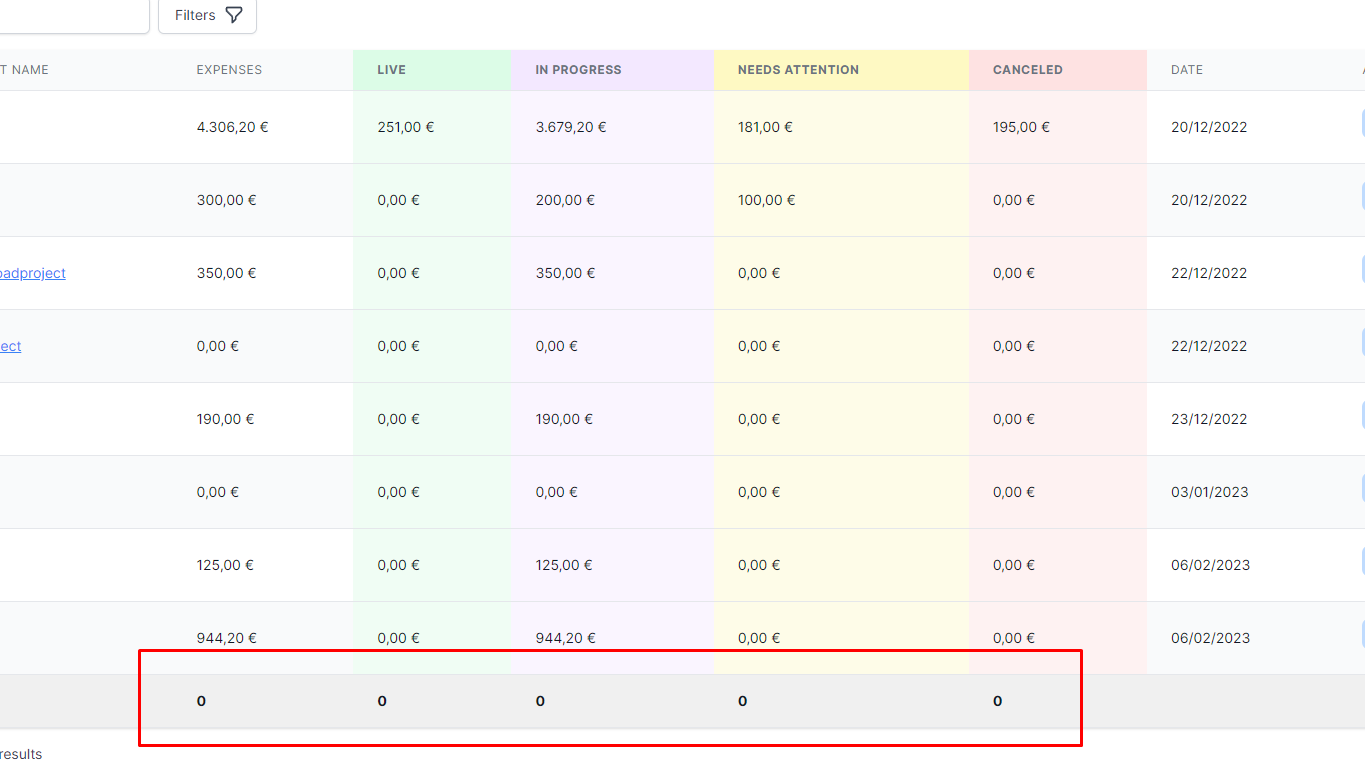
Task: Select the date in the 125,00 € expenses row
Action: 1210,565
